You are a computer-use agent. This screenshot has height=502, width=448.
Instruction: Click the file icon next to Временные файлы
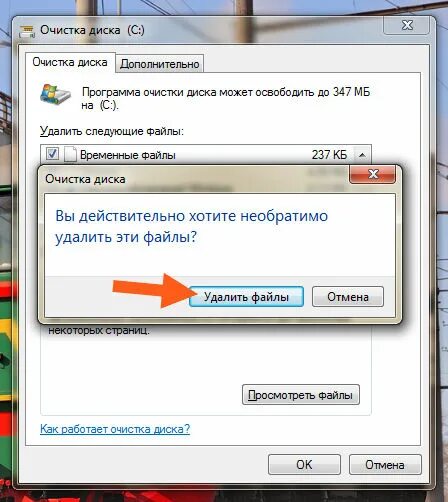click(x=70, y=154)
